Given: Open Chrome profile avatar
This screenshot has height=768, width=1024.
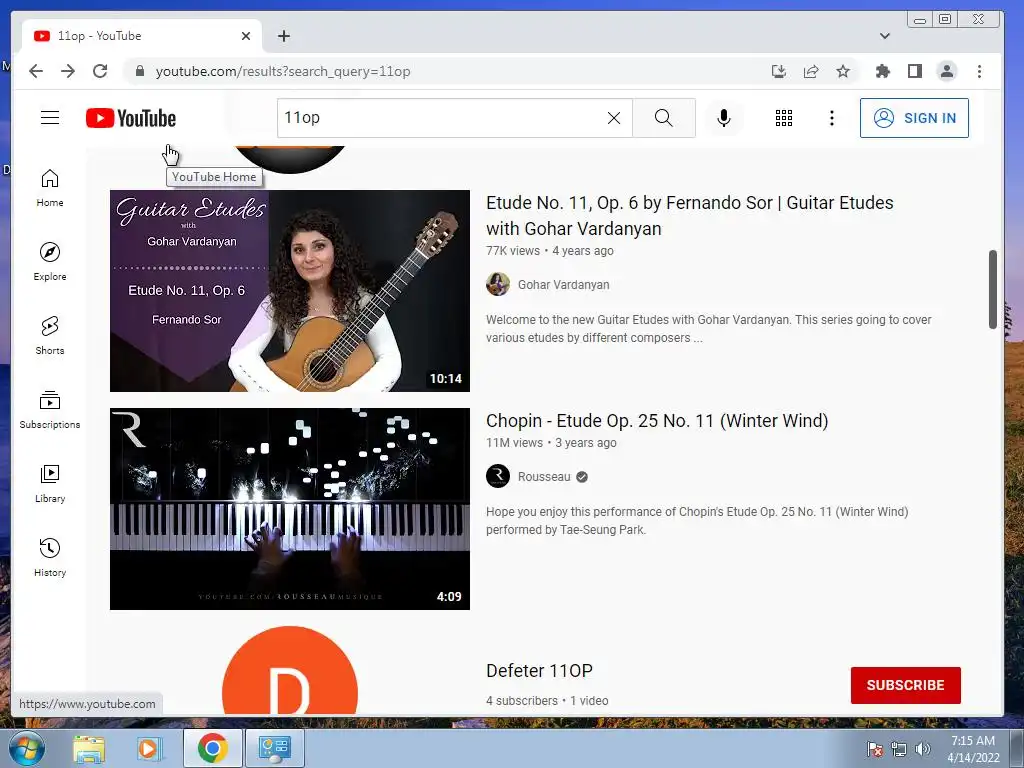Looking at the screenshot, I should [x=947, y=71].
